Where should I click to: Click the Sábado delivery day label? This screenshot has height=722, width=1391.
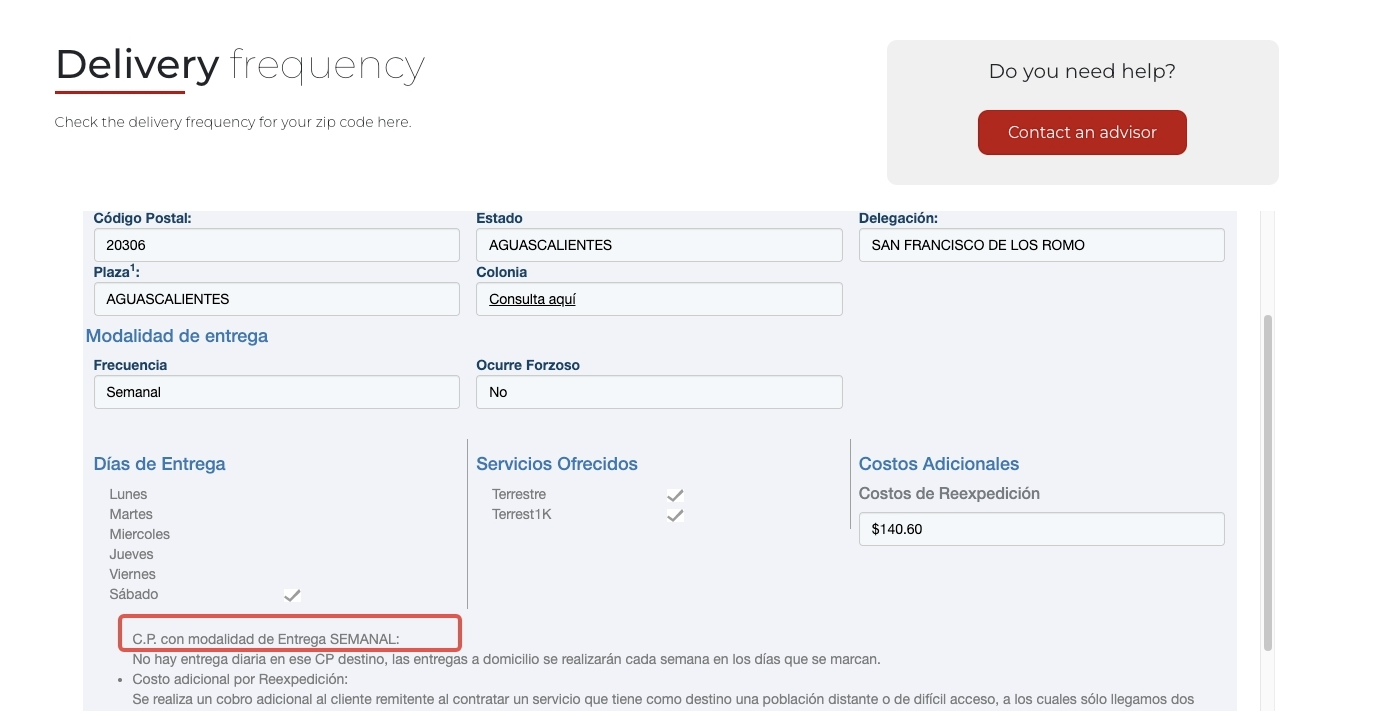134,594
